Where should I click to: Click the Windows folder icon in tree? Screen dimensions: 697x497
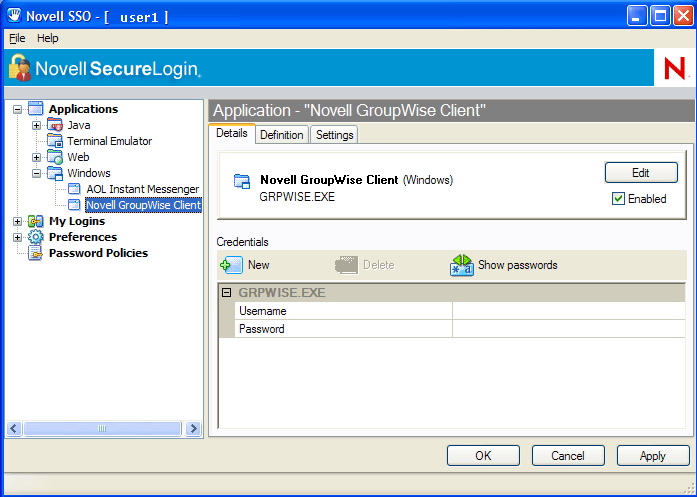(x=55, y=173)
